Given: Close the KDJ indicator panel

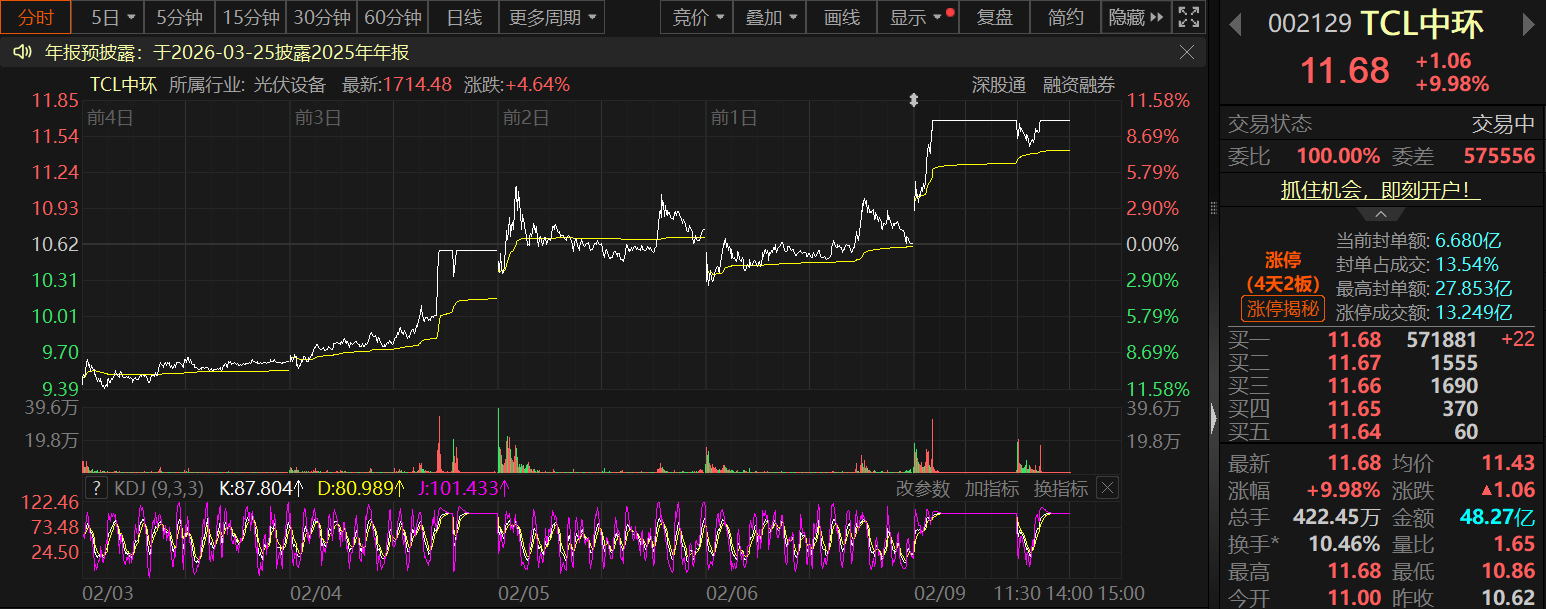Looking at the screenshot, I should 1107,488.
